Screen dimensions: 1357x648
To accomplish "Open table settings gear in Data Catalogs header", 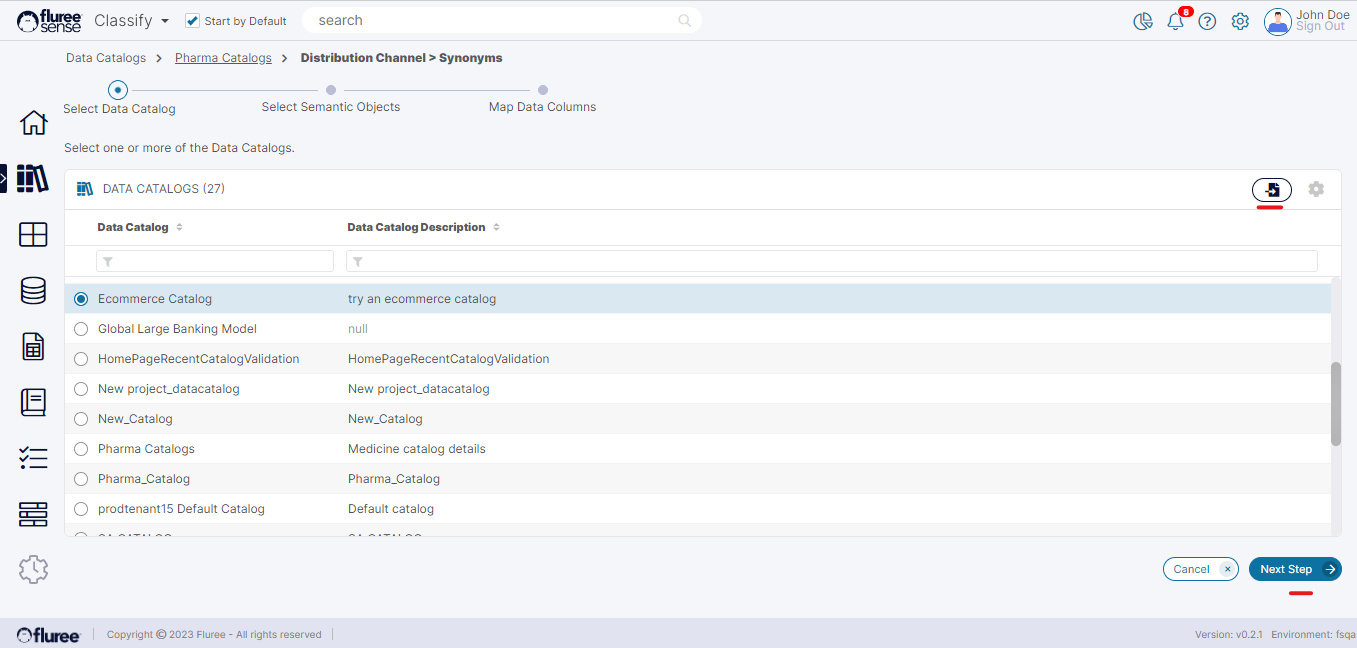I will coord(1316,189).
